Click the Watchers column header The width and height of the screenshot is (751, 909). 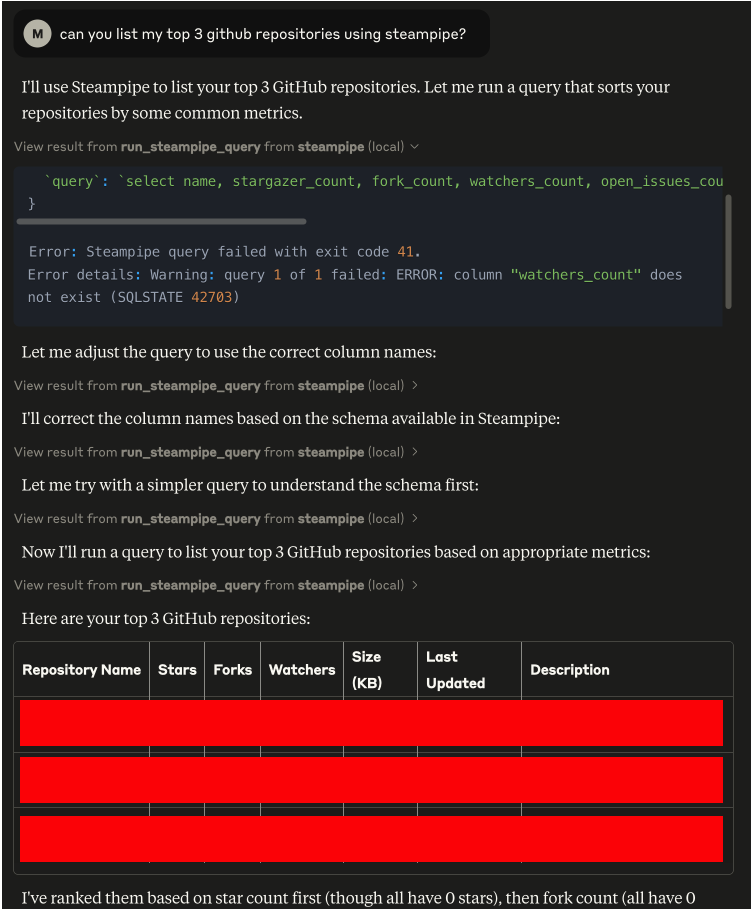pyautogui.click(x=301, y=670)
